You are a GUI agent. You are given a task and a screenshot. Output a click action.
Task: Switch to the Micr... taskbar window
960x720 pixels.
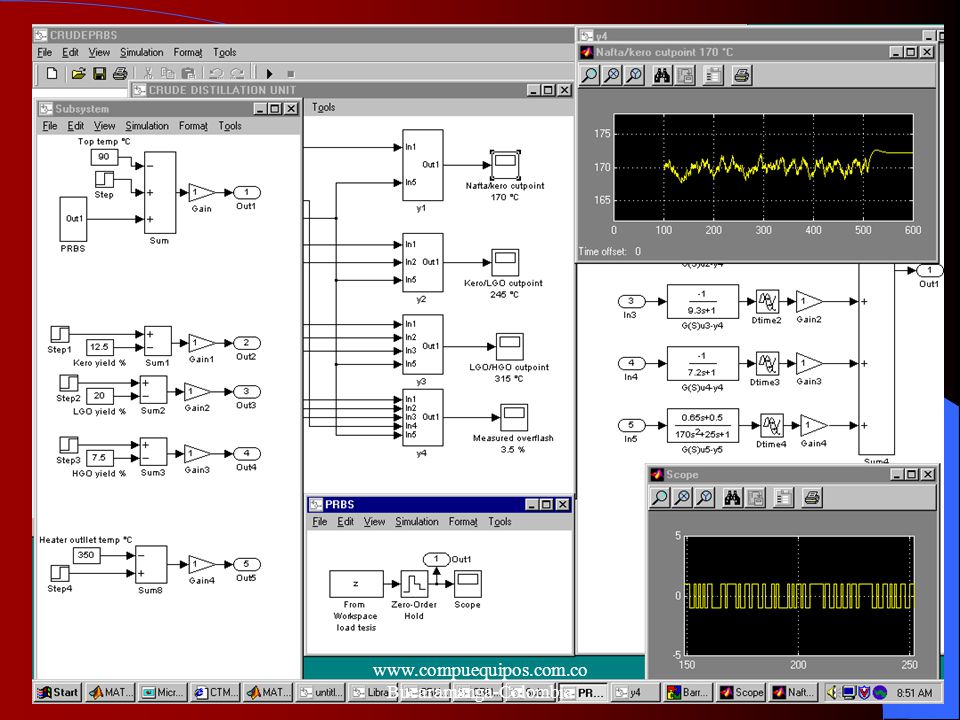[162, 692]
